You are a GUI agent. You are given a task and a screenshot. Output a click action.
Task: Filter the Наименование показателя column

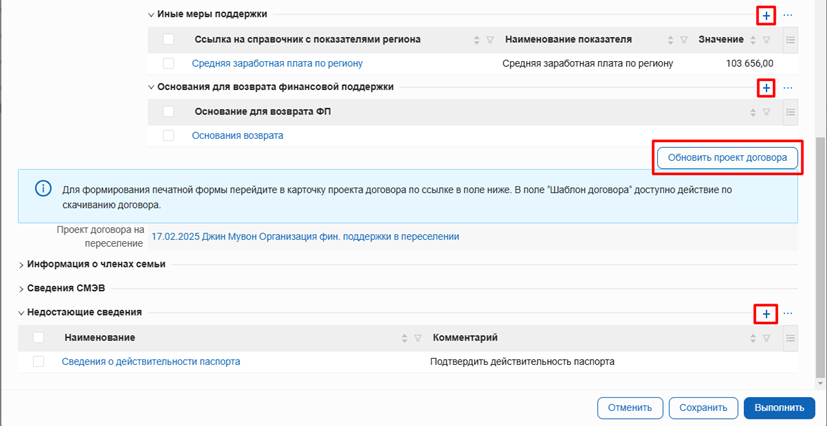tap(684, 40)
